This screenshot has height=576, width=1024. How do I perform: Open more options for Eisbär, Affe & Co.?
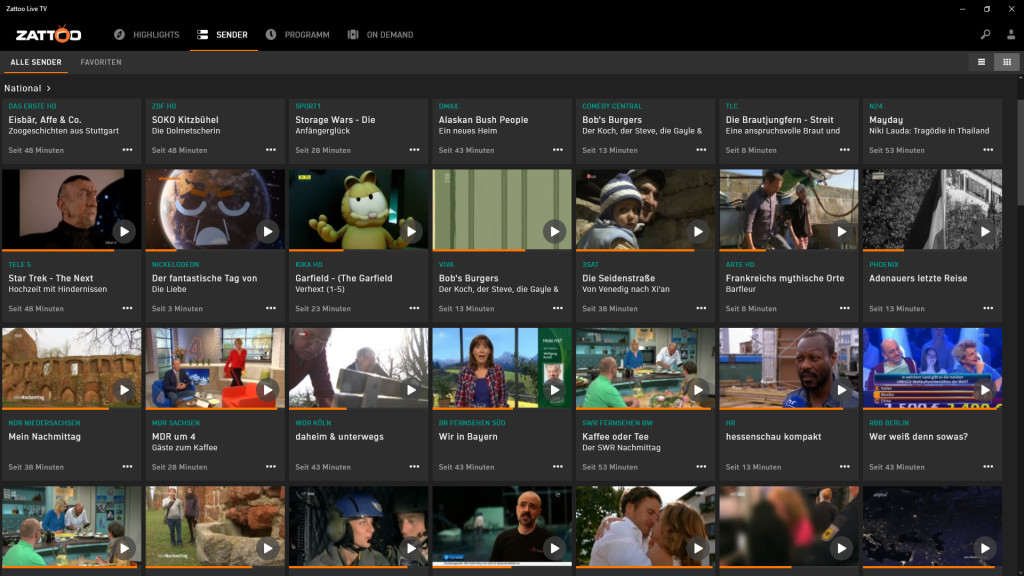(x=126, y=150)
